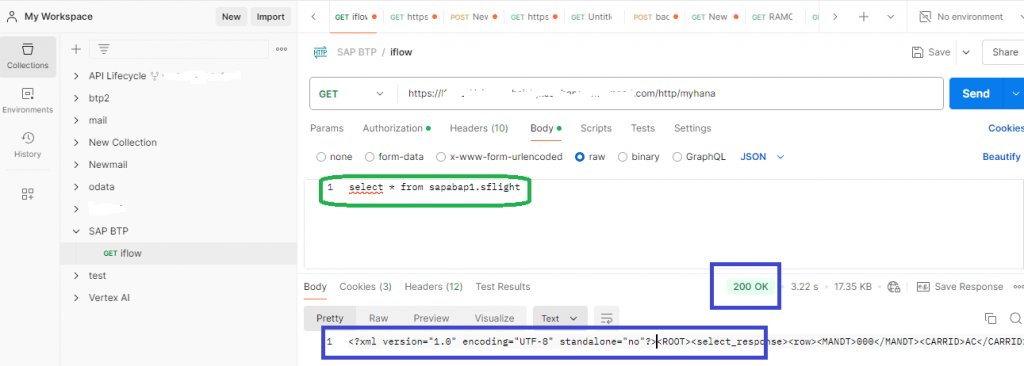Click the Share button
The width and height of the screenshot is (1024, 366).
click(x=1004, y=52)
